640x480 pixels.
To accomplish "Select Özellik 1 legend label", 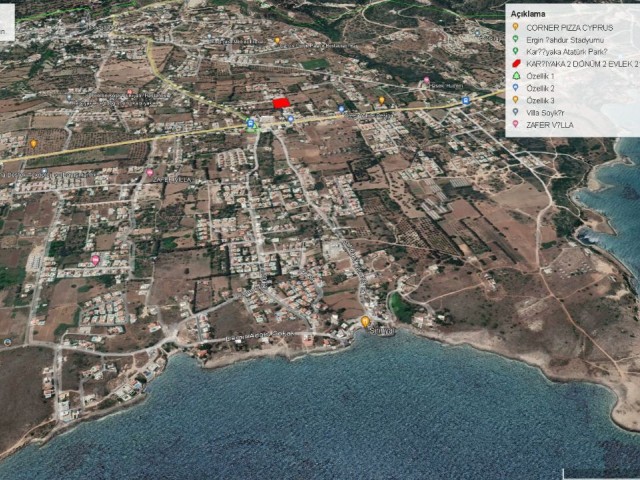I will [x=540, y=76].
